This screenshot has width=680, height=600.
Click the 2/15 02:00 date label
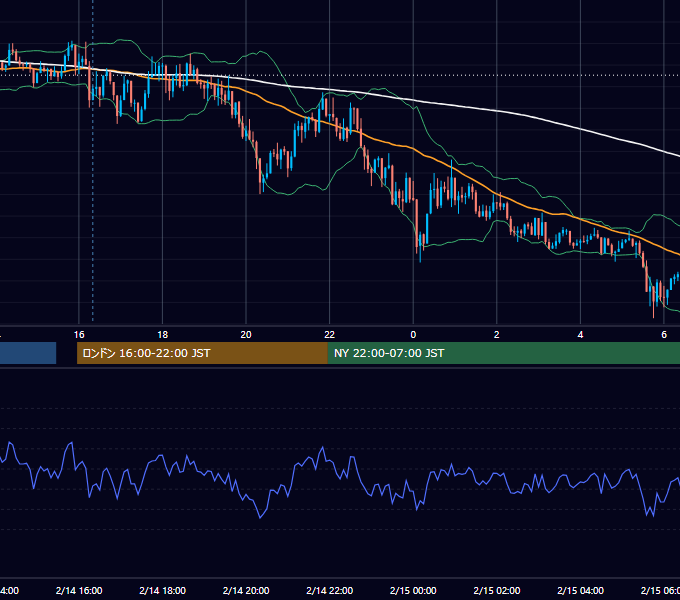(x=497, y=590)
